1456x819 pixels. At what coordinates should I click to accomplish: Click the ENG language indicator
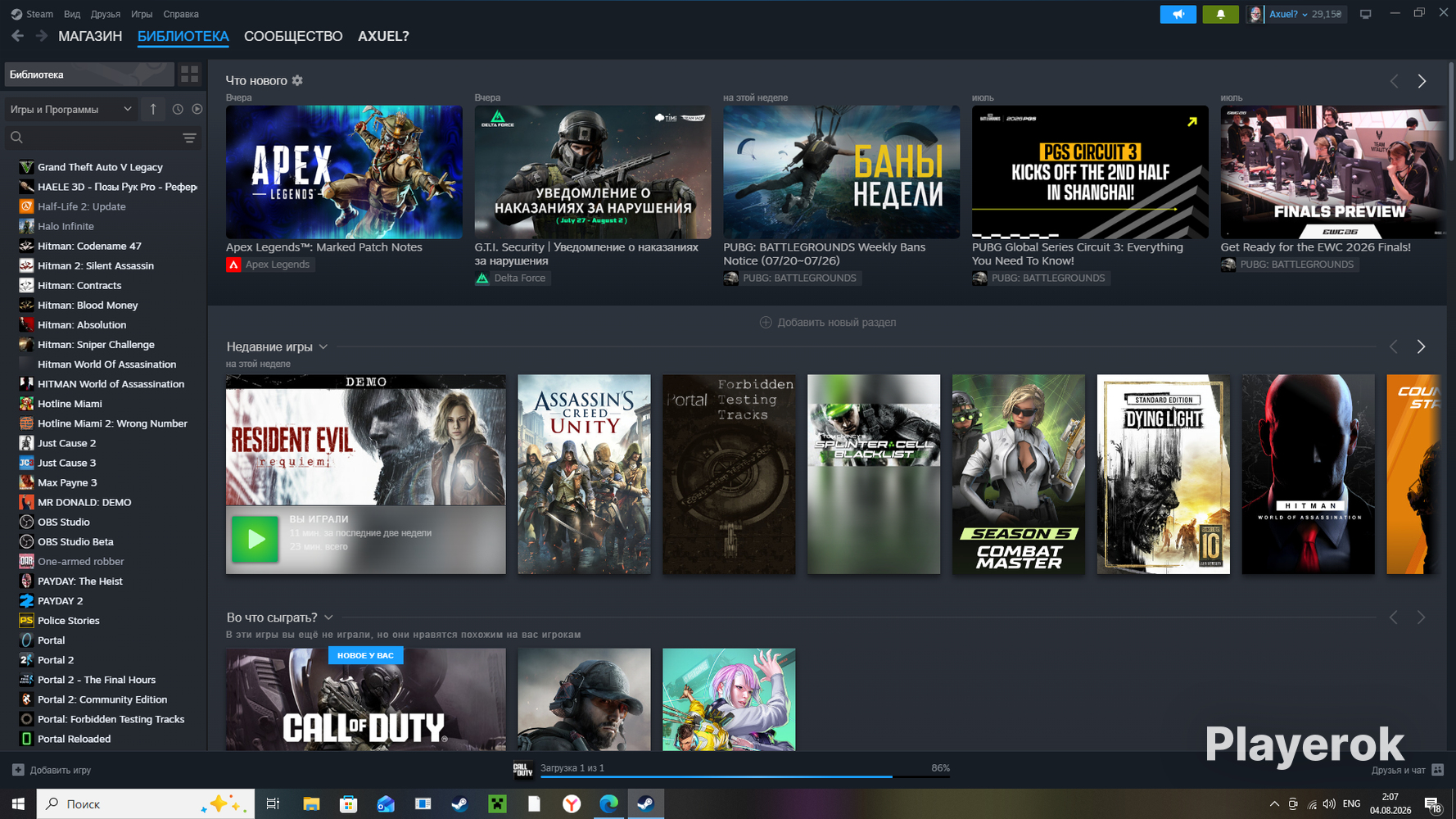[1352, 803]
